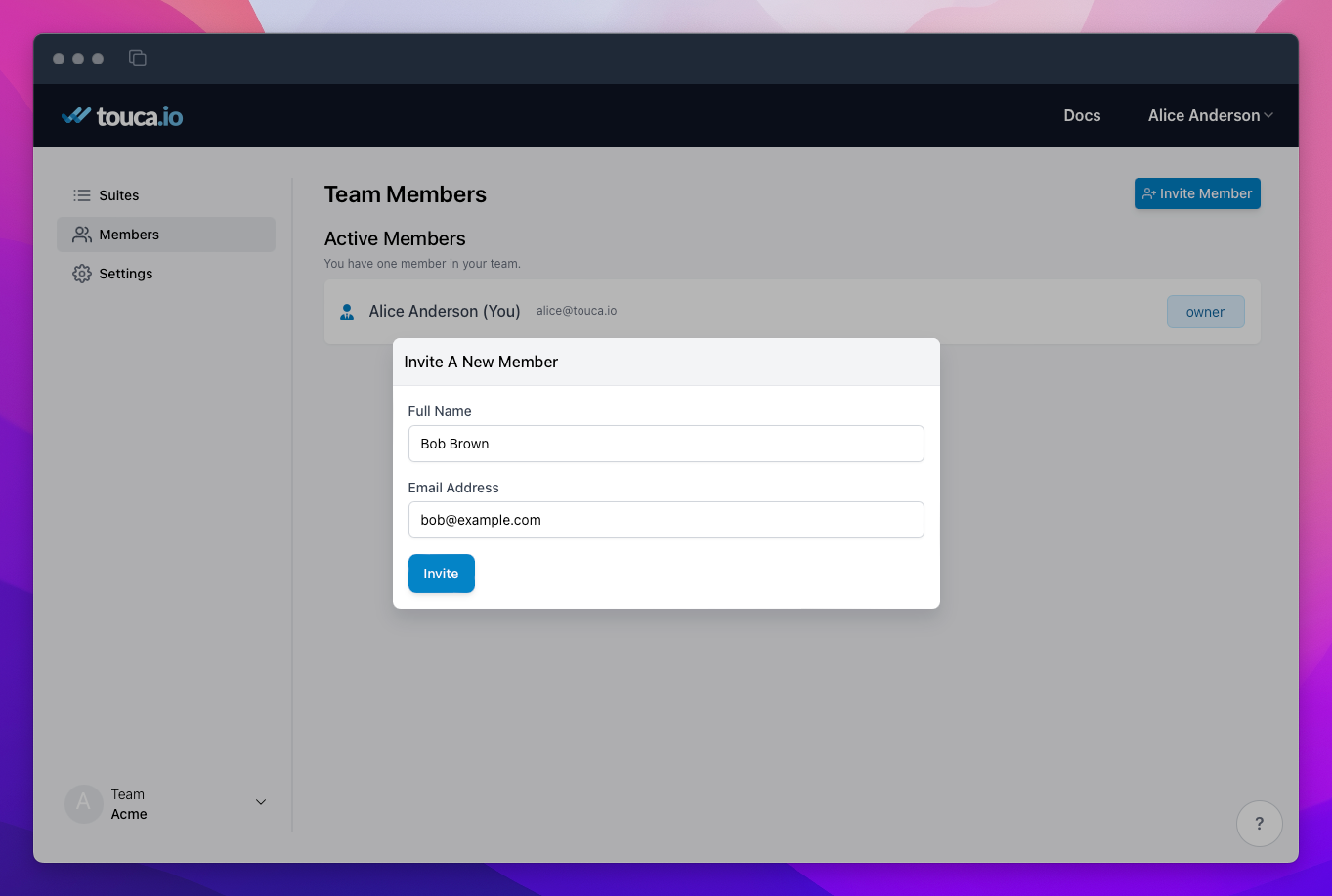Image resolution: width=1332 pixels, height=896 pixels.
Task: Click the text 'You have one member in your team.'
Action: point(422,264)
